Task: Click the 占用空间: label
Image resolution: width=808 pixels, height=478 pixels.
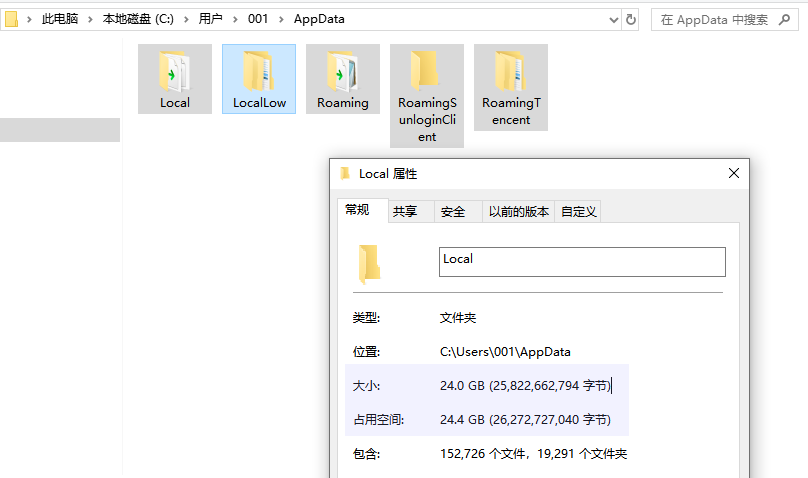Action: click(379, 420)
